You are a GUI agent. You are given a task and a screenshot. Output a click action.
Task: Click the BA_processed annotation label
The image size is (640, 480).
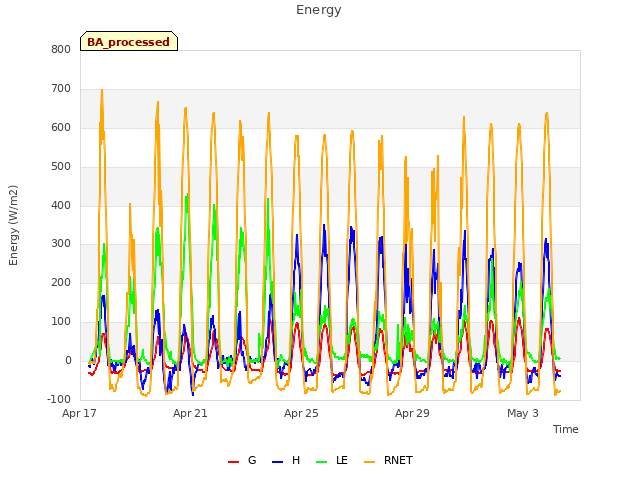[129, 41]
